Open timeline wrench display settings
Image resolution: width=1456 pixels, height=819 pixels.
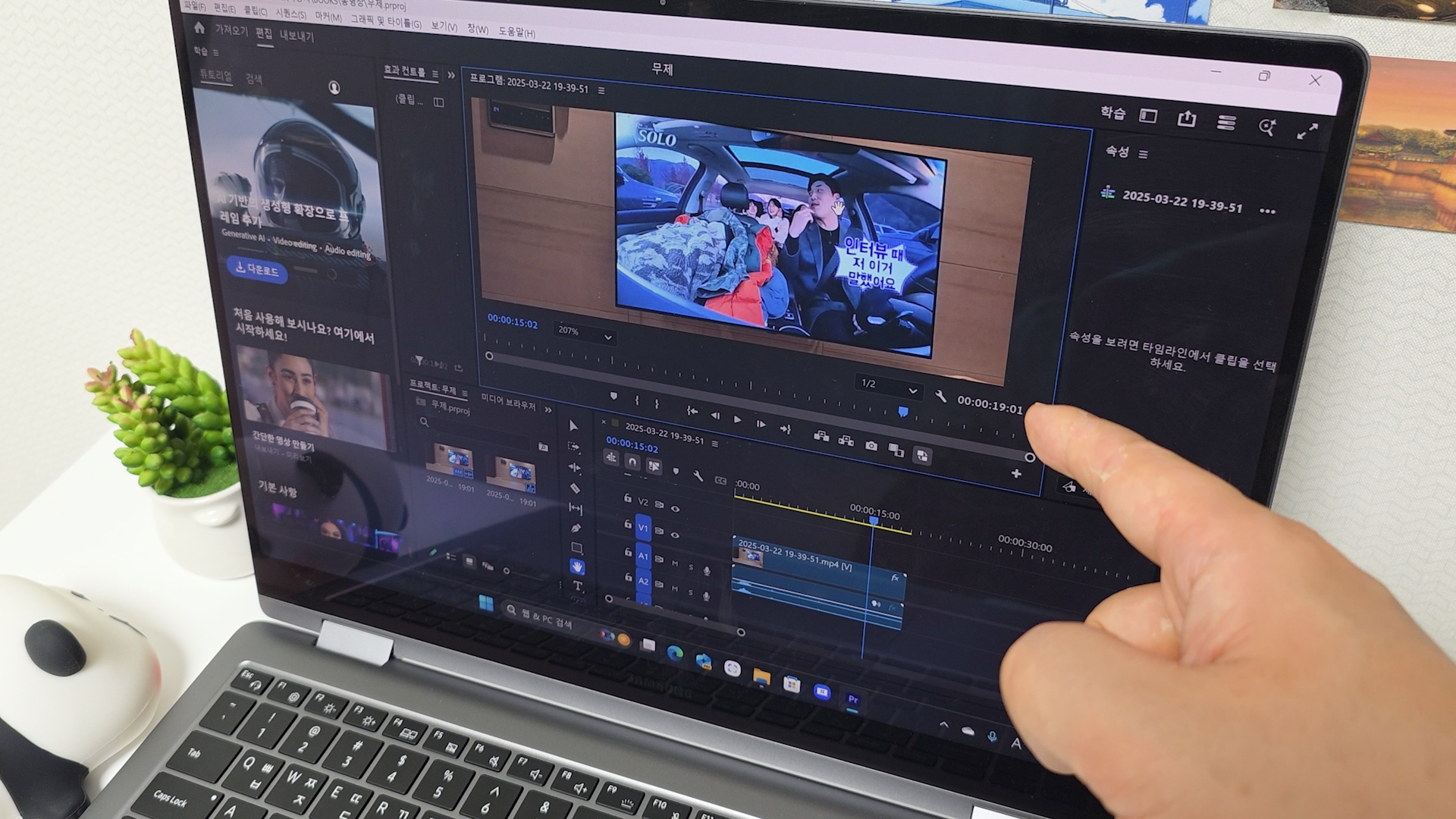pos(698,477)
